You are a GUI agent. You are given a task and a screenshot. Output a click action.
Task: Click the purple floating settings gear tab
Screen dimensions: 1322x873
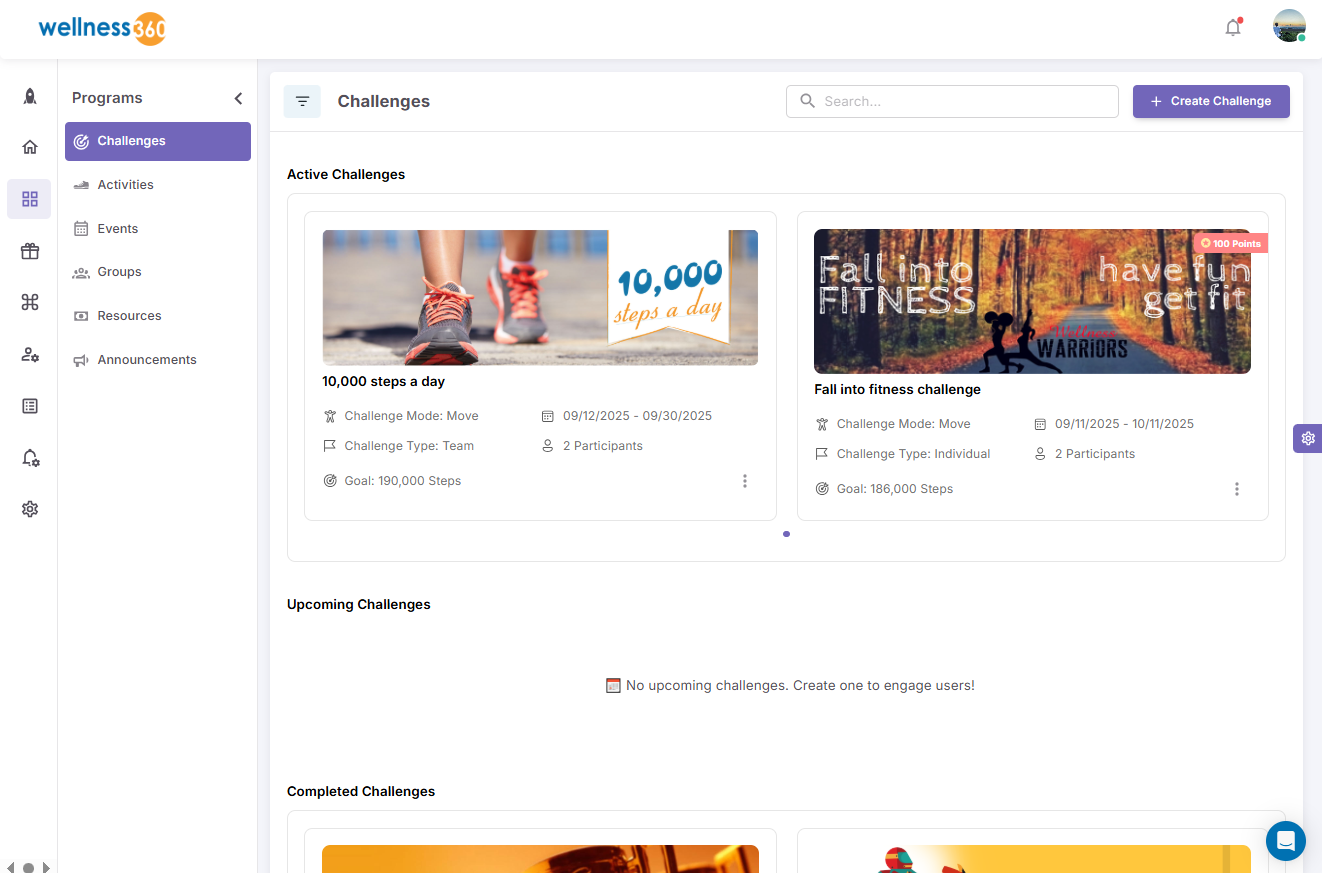click(1308, 438)
